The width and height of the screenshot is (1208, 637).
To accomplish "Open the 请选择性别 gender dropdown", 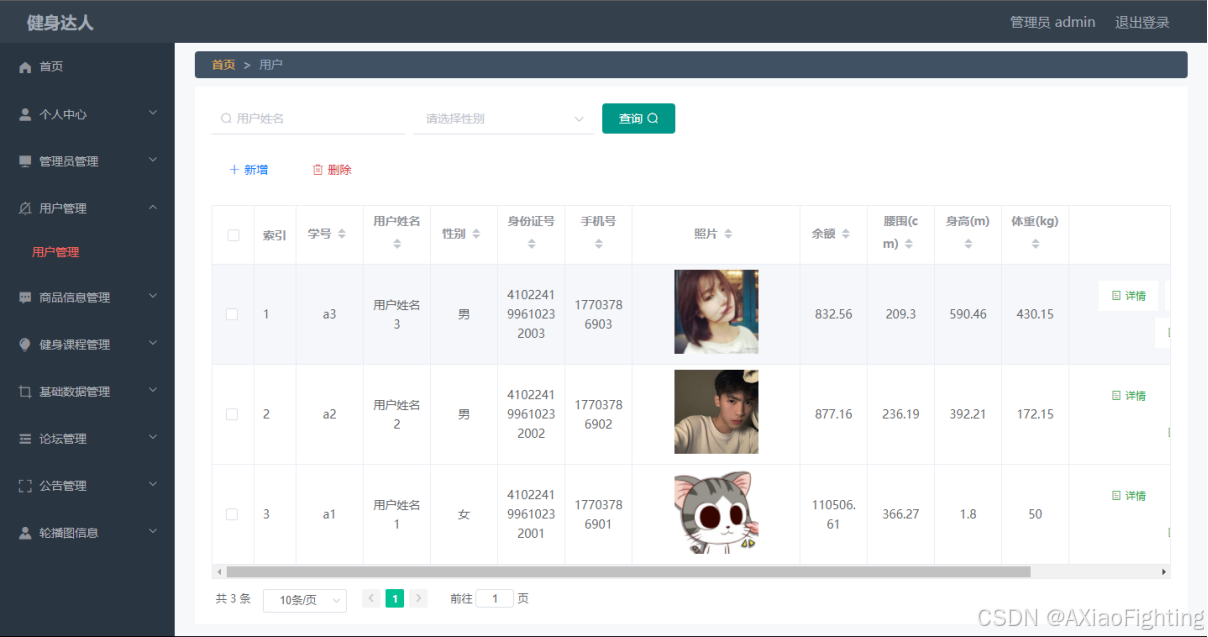I will [x=504, y=119].
